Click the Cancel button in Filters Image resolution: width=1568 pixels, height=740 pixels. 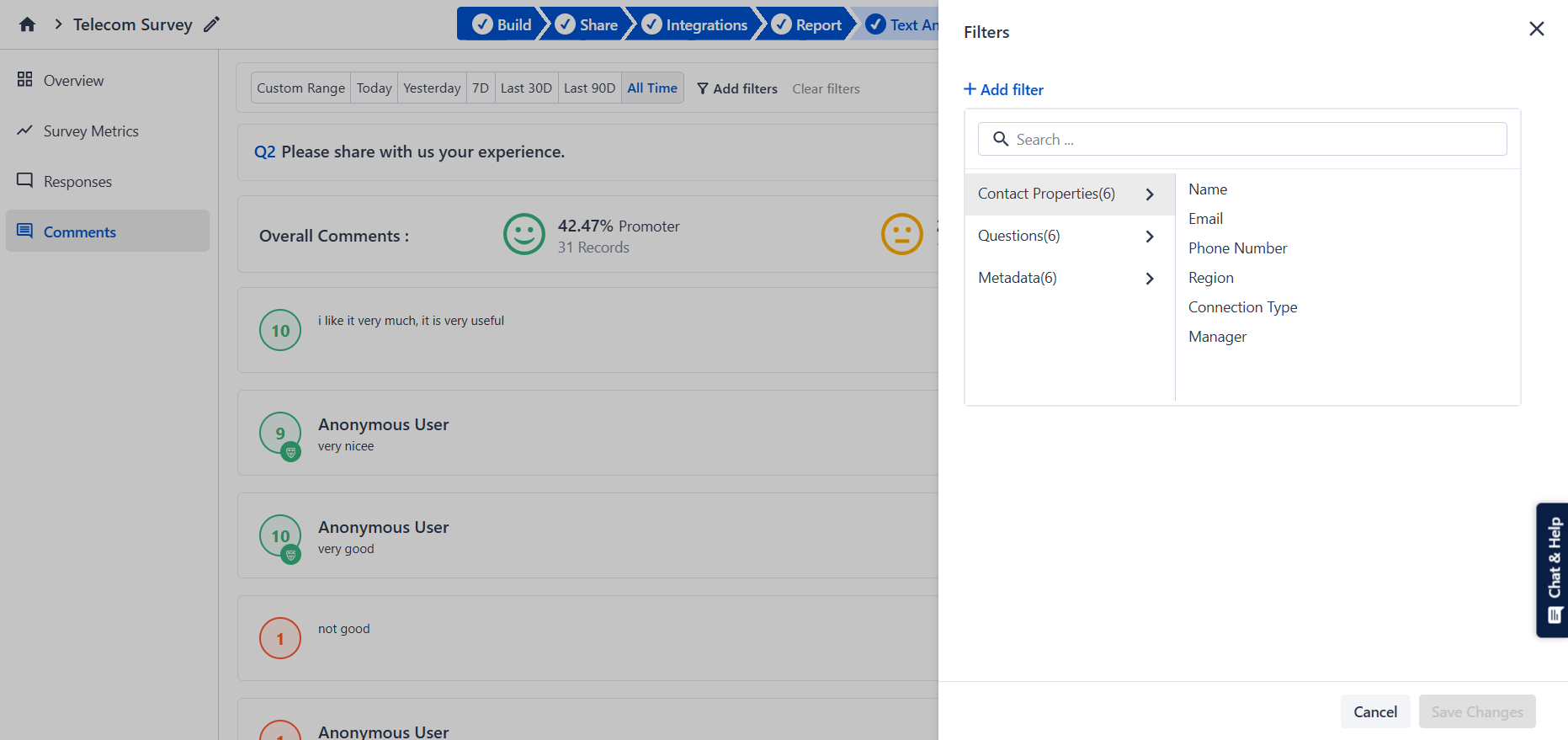click(x=1374, y=711)
